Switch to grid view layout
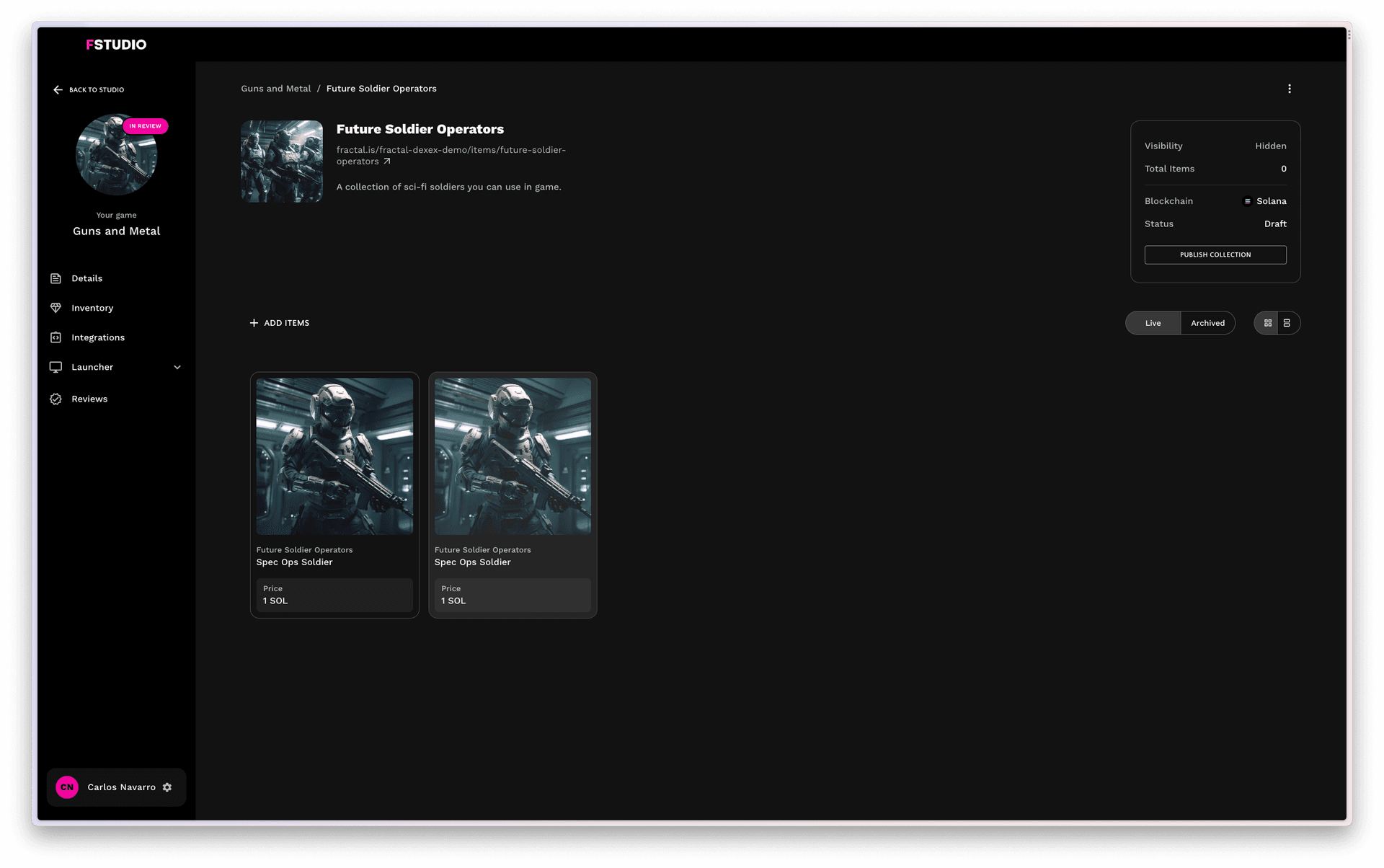The width and height of the screenshot is (1384, 868). pyautogui.click(x=1267, y=323)
